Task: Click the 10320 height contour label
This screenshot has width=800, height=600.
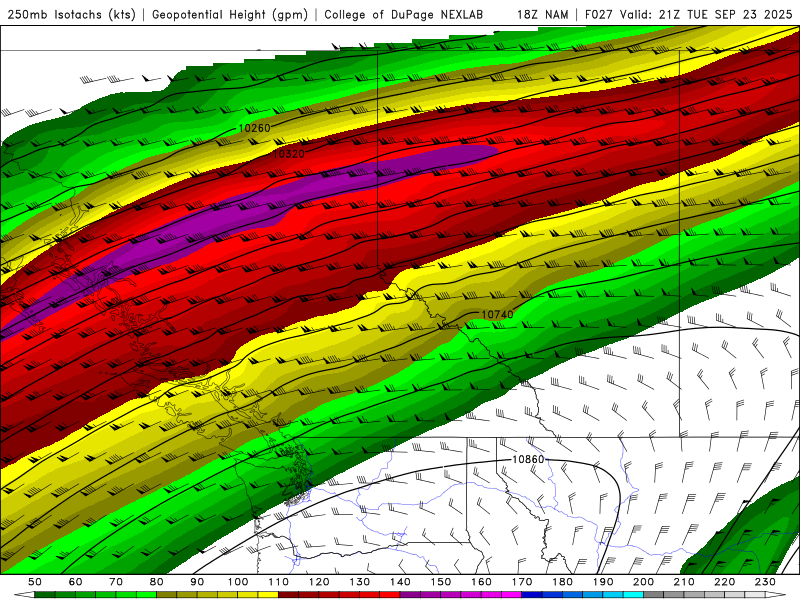Action: coord(288,154)
